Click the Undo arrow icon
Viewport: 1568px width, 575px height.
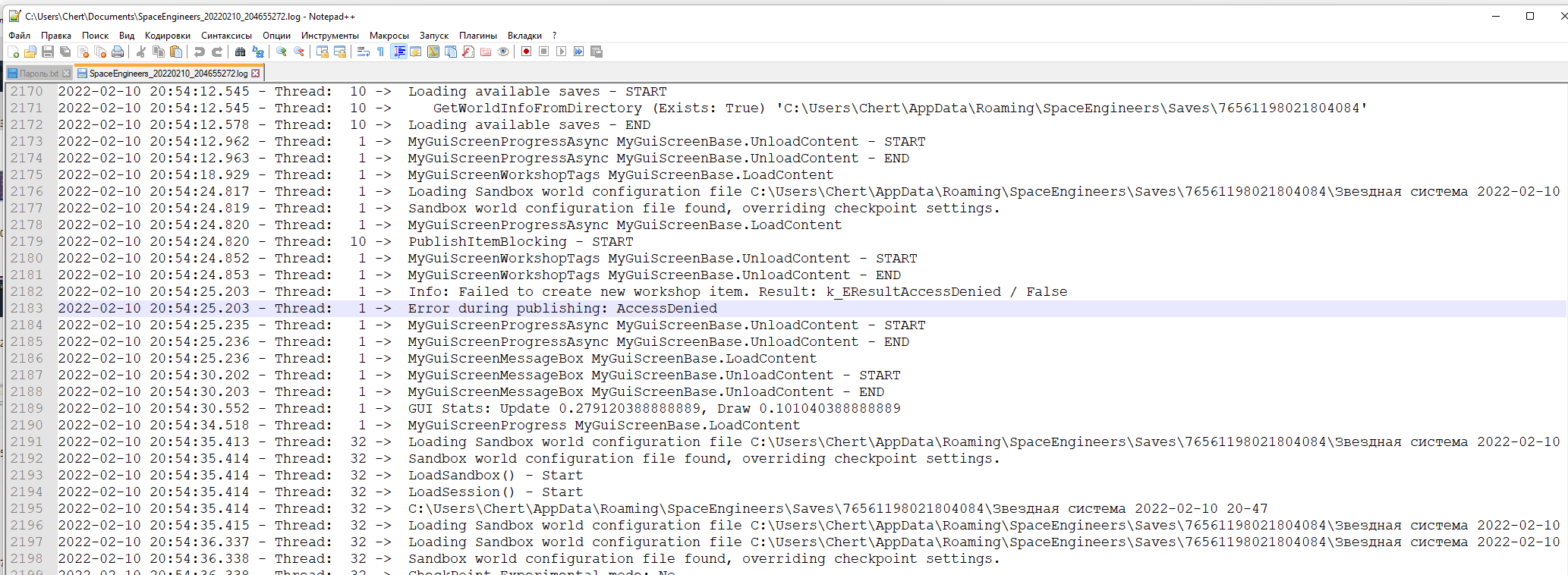tap(199, 52)
